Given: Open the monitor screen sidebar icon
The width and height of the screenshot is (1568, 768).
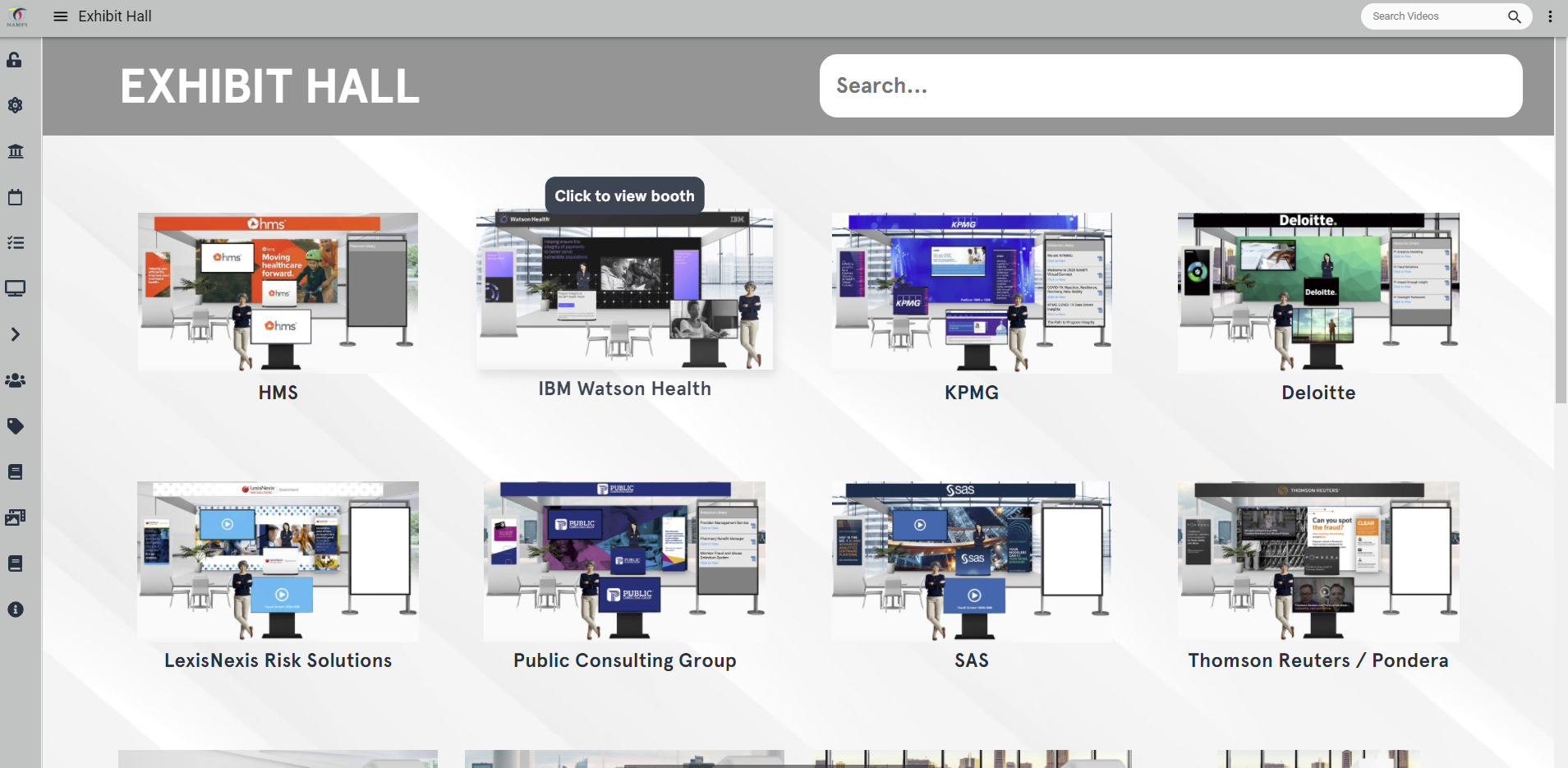Looking at the screenshot, I should (15, 288).
